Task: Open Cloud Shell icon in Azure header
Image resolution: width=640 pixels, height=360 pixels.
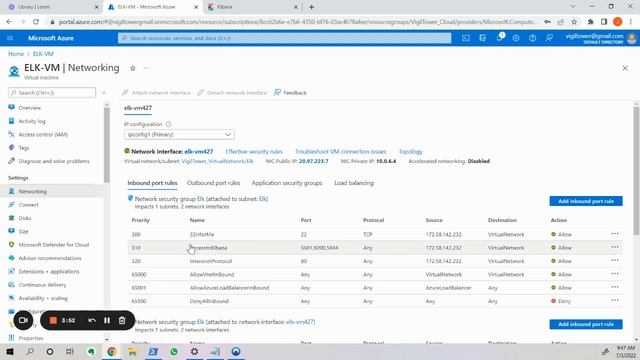Action: pyautogui.click(x=466, y=38)
